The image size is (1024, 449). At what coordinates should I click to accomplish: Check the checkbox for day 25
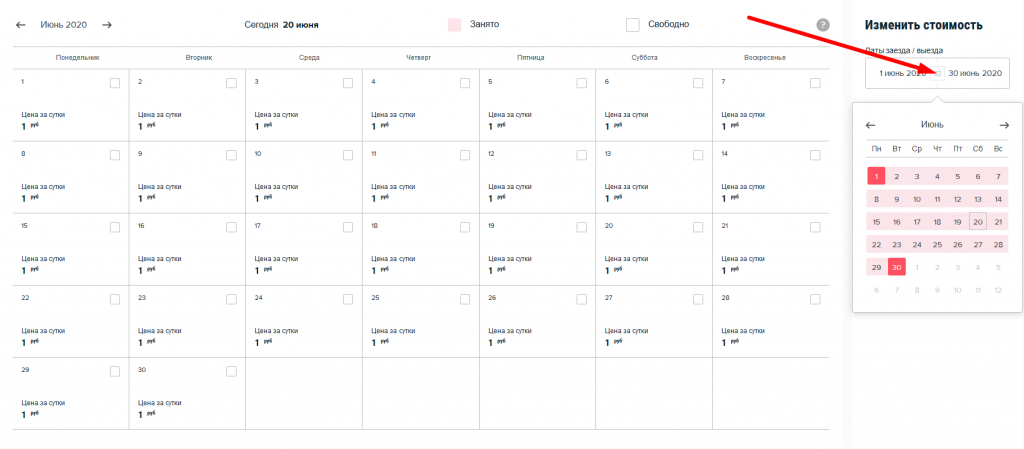465,299
